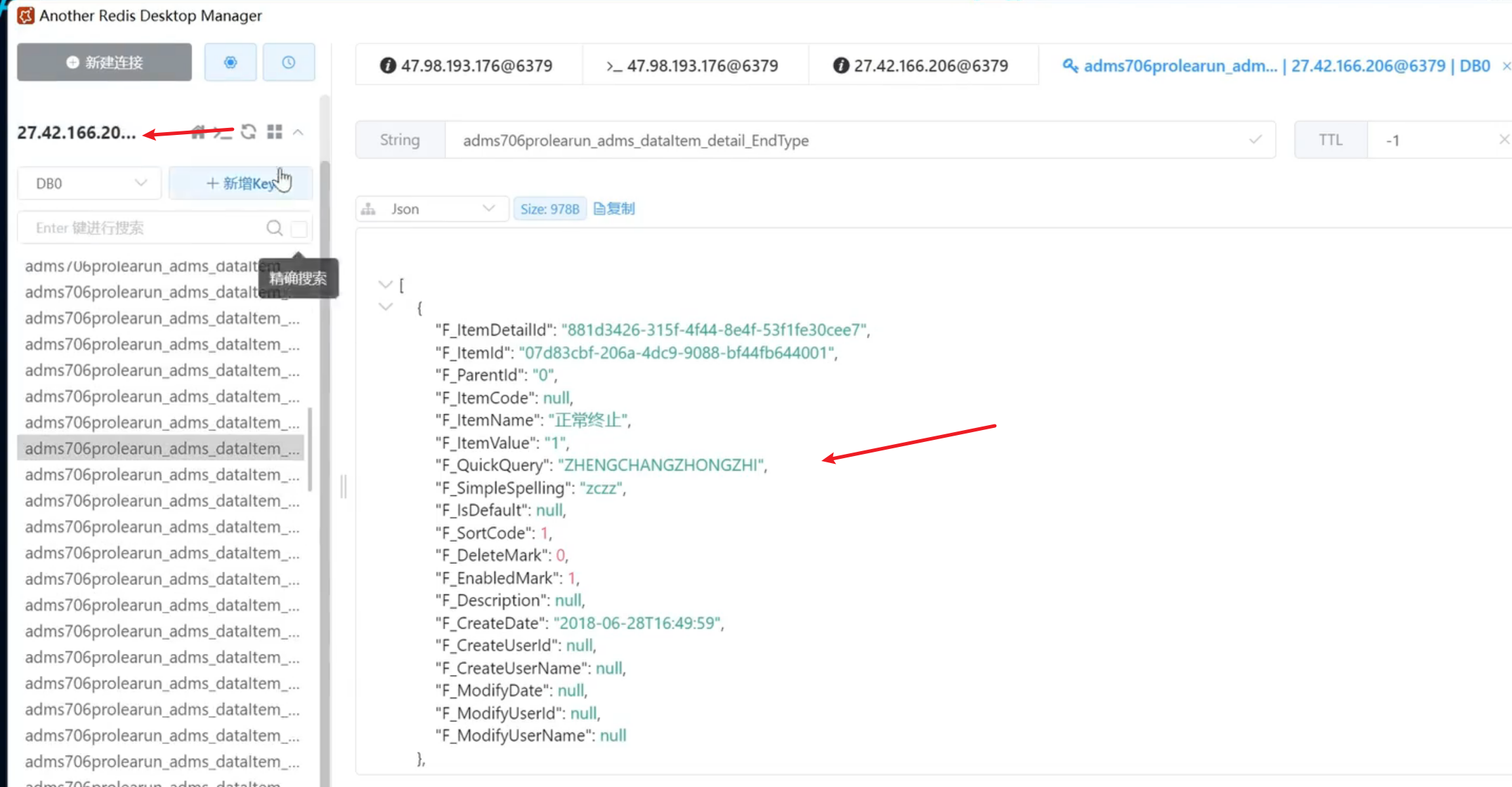
Task: Refresh the connection with the reload icon
Action: point(249,132)
